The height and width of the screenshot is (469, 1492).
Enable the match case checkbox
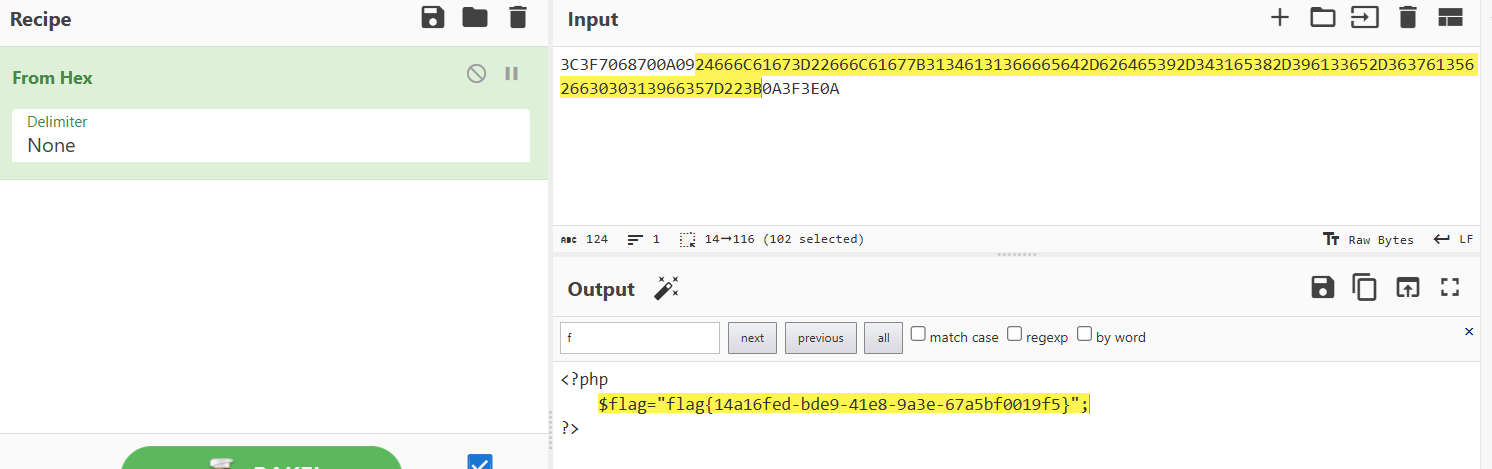pos(918,335)
